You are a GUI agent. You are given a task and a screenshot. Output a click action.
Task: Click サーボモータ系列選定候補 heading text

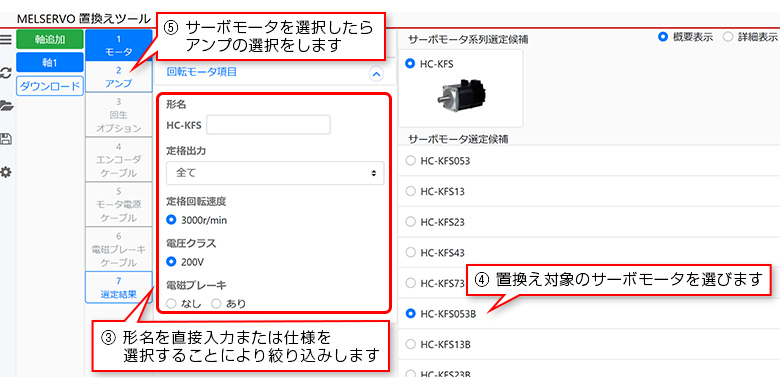click(x=468, y=40)
